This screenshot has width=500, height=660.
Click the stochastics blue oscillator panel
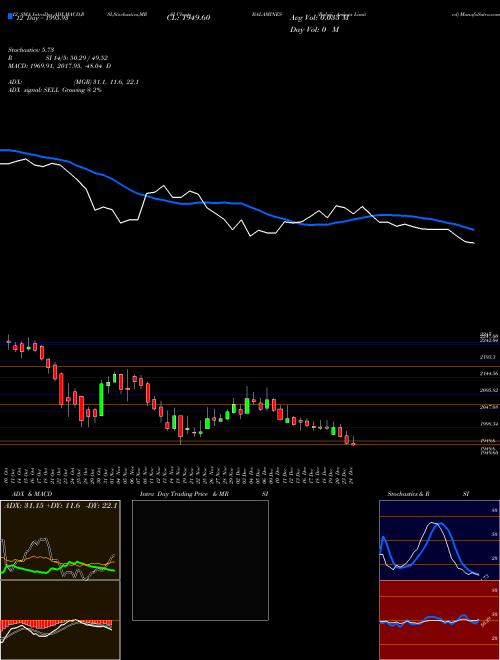[x=439, y=540]
